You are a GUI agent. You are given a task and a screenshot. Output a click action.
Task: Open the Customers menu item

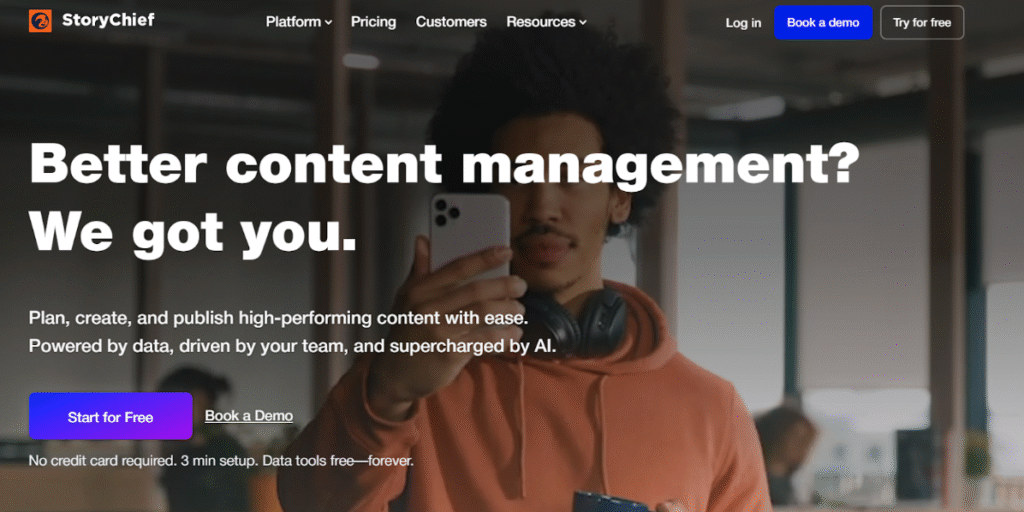(x=451, y=22)
